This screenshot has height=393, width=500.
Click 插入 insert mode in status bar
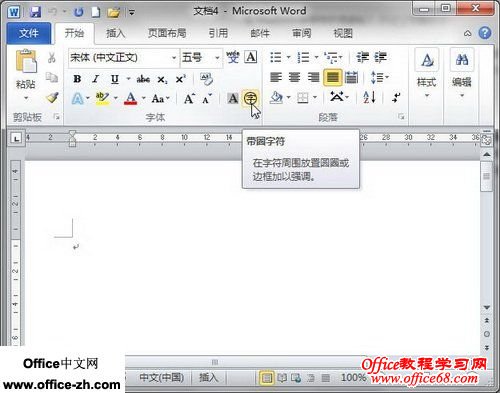tap(208, 377)
